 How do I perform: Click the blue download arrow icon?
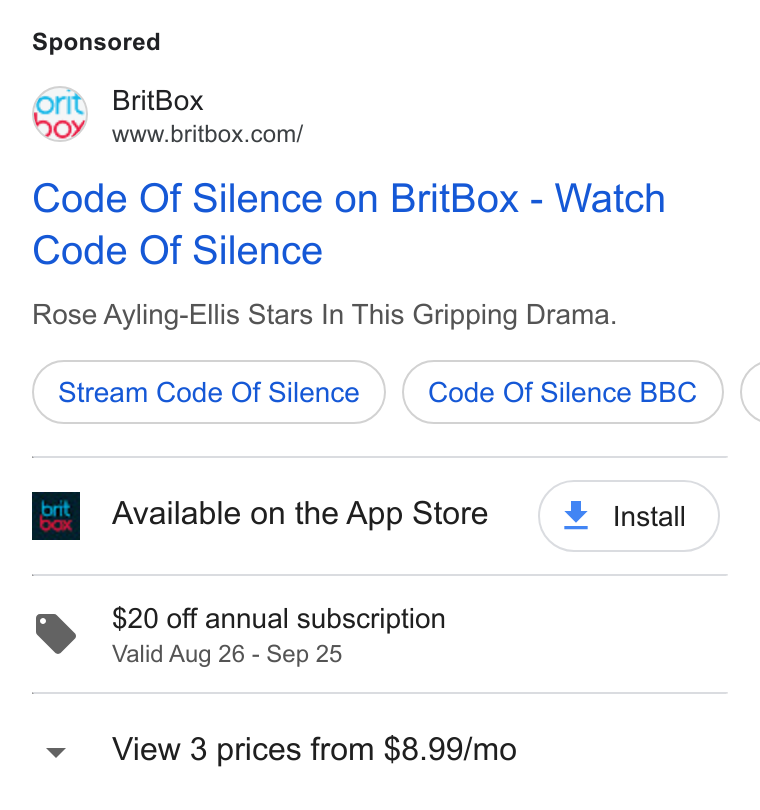coord(576,515)
